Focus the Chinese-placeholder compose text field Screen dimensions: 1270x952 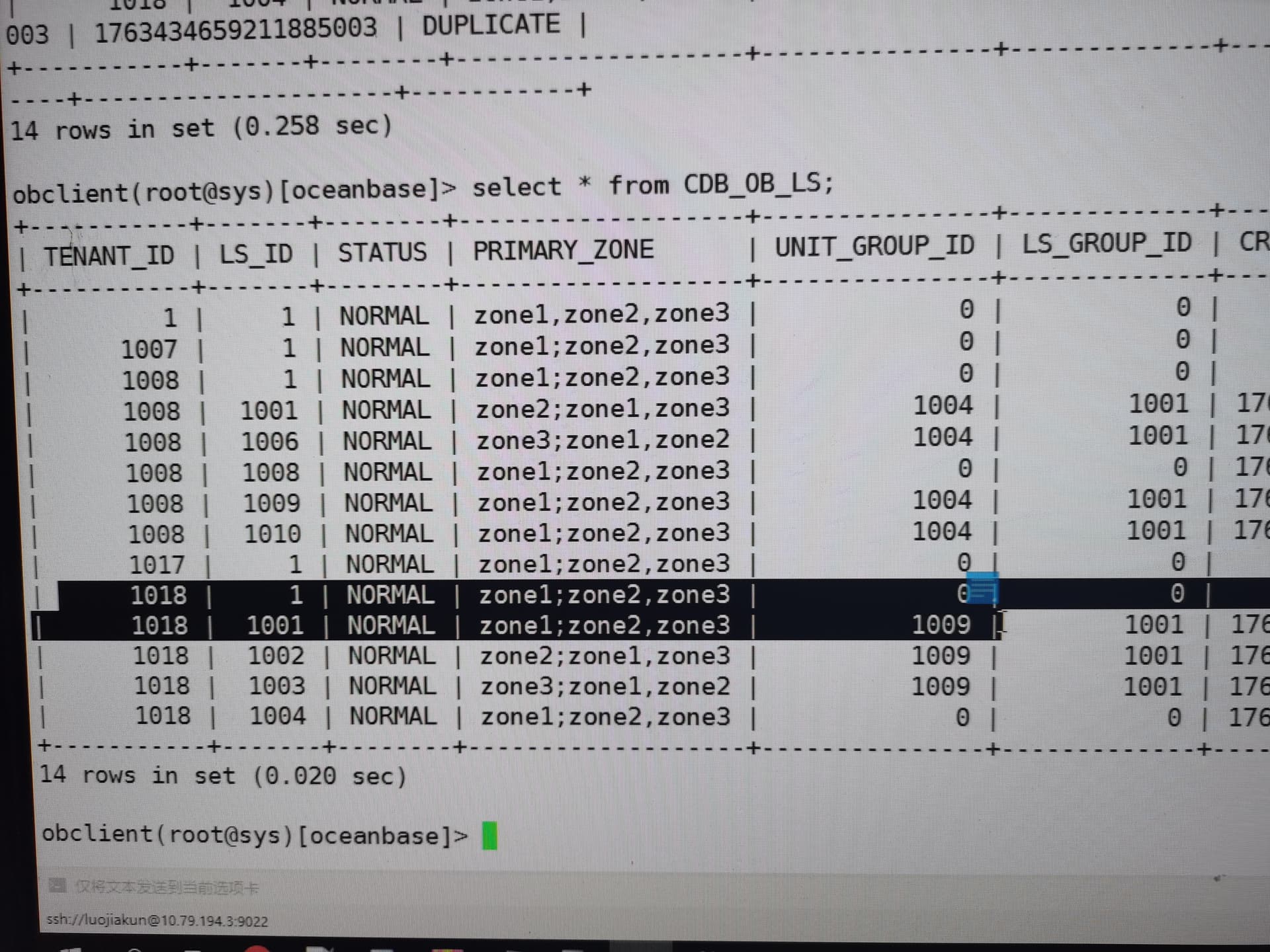pyautogui.click(x=167, y=887)
